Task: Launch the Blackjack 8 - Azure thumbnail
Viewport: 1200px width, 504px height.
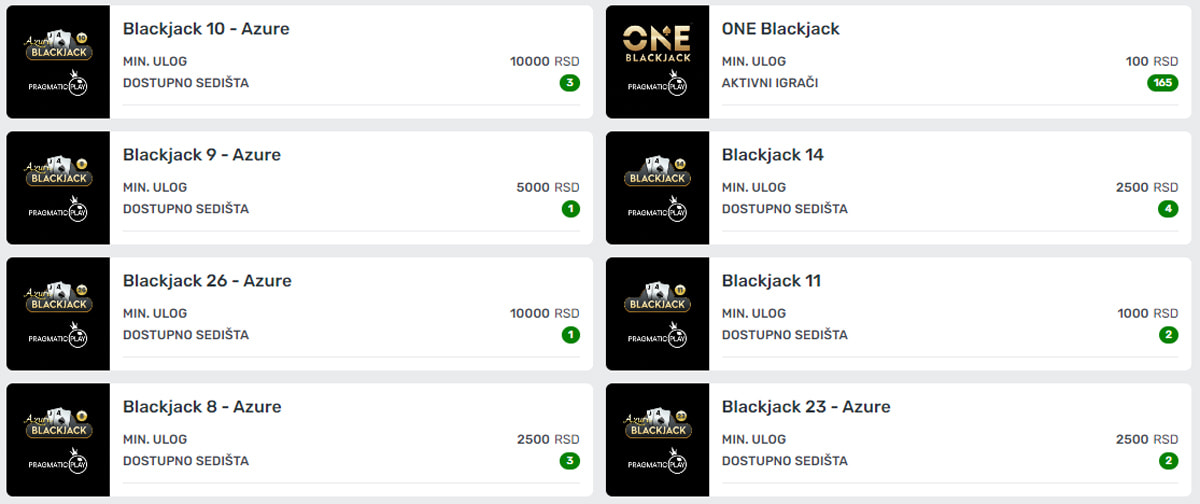Action: click(x=58, y=440)
